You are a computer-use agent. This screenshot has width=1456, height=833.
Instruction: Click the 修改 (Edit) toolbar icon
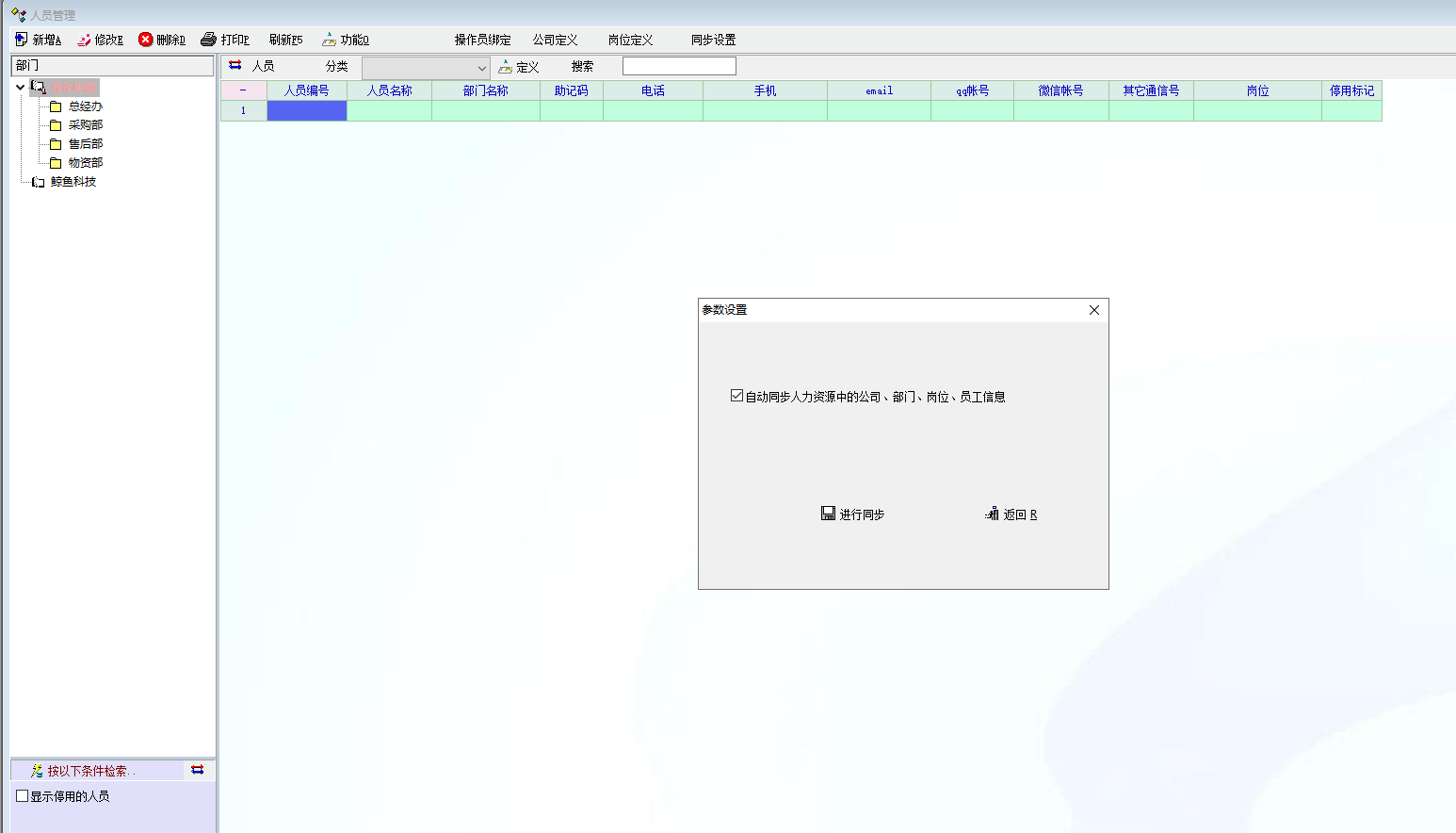tap(84, 40)
